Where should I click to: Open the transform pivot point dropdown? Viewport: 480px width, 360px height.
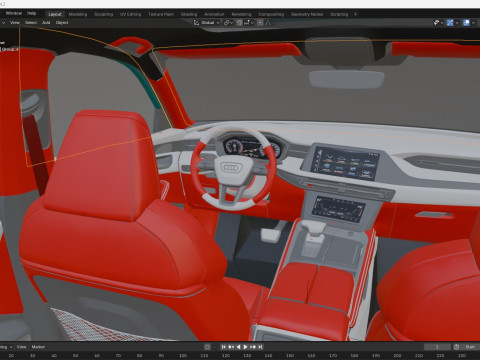[228, 23]
